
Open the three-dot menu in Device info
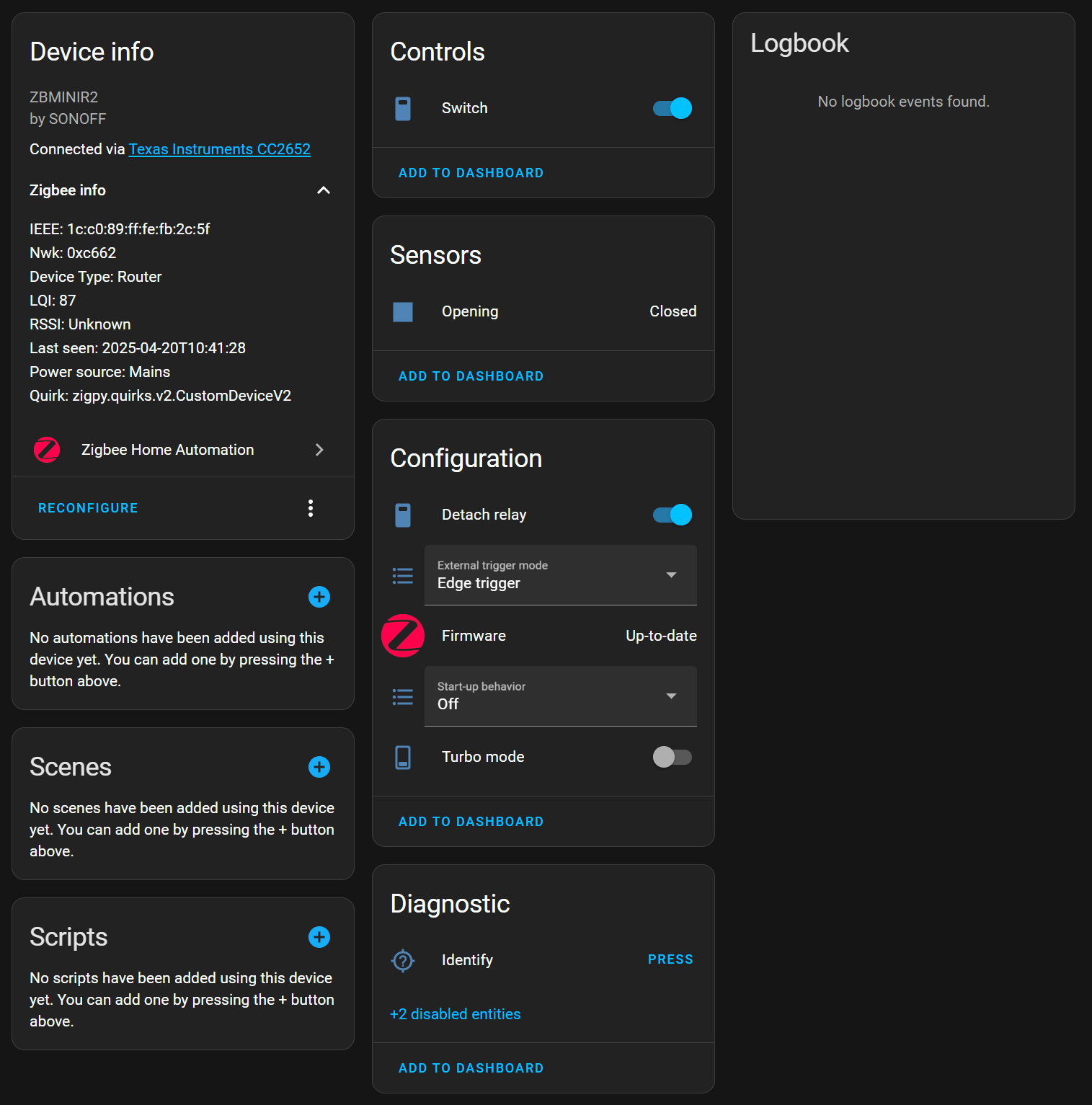pyautogui.click(x=311, y=507)
